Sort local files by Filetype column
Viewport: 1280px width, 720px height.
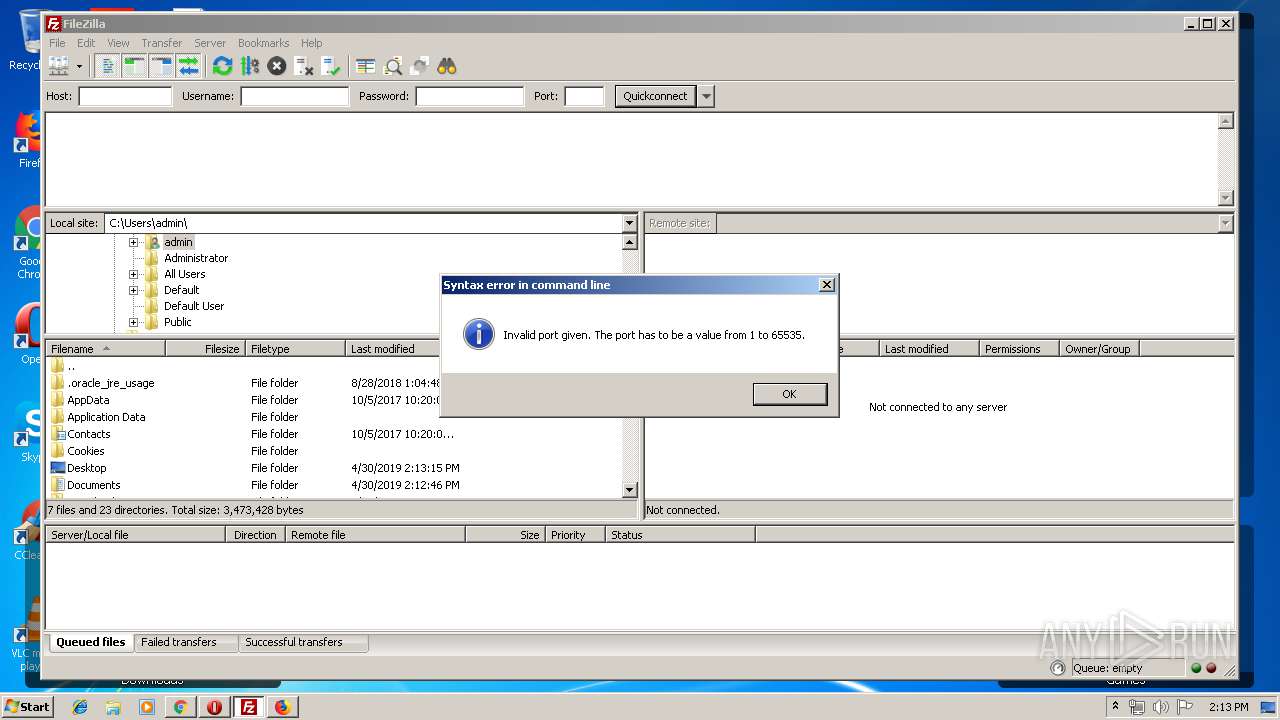tap(296, 349)
